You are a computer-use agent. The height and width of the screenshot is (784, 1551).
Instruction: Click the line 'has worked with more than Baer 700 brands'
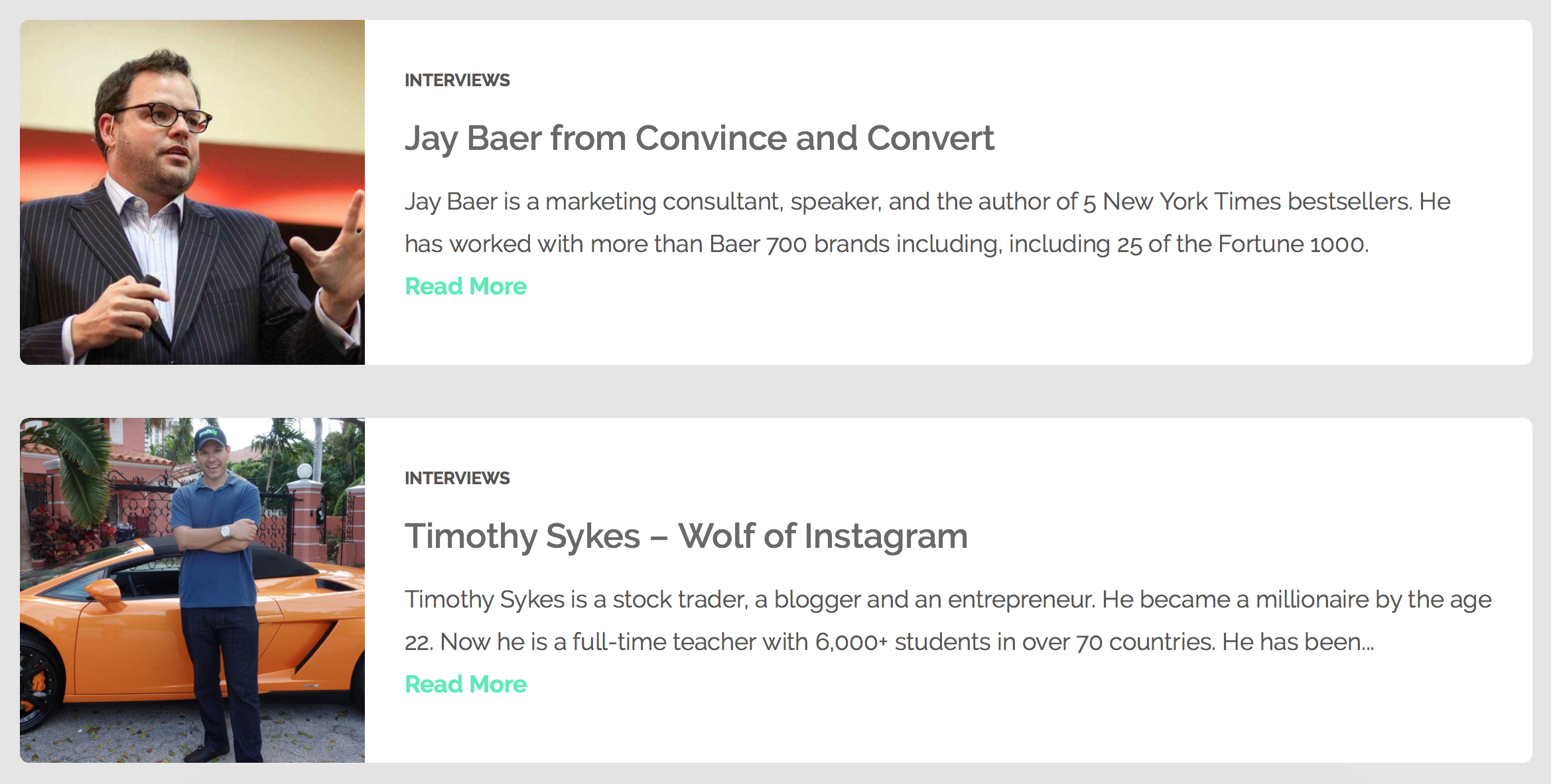(886, 244)
